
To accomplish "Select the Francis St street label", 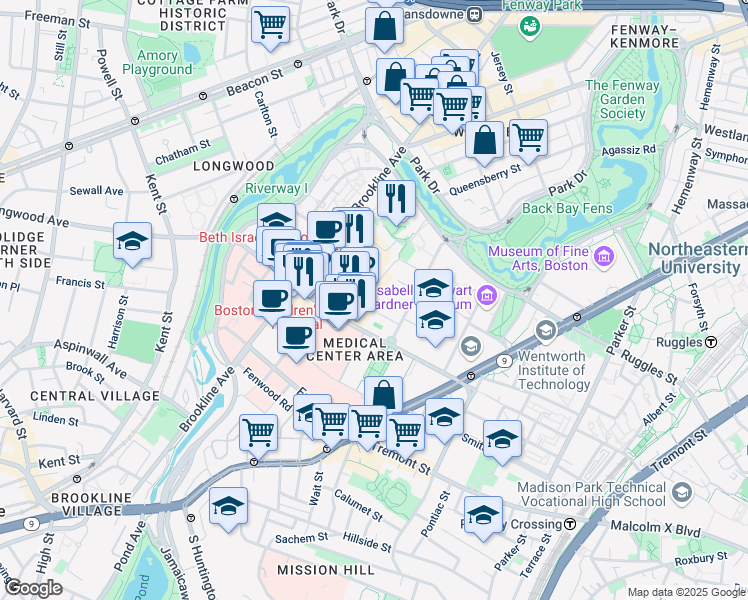I will coord(80,282).
